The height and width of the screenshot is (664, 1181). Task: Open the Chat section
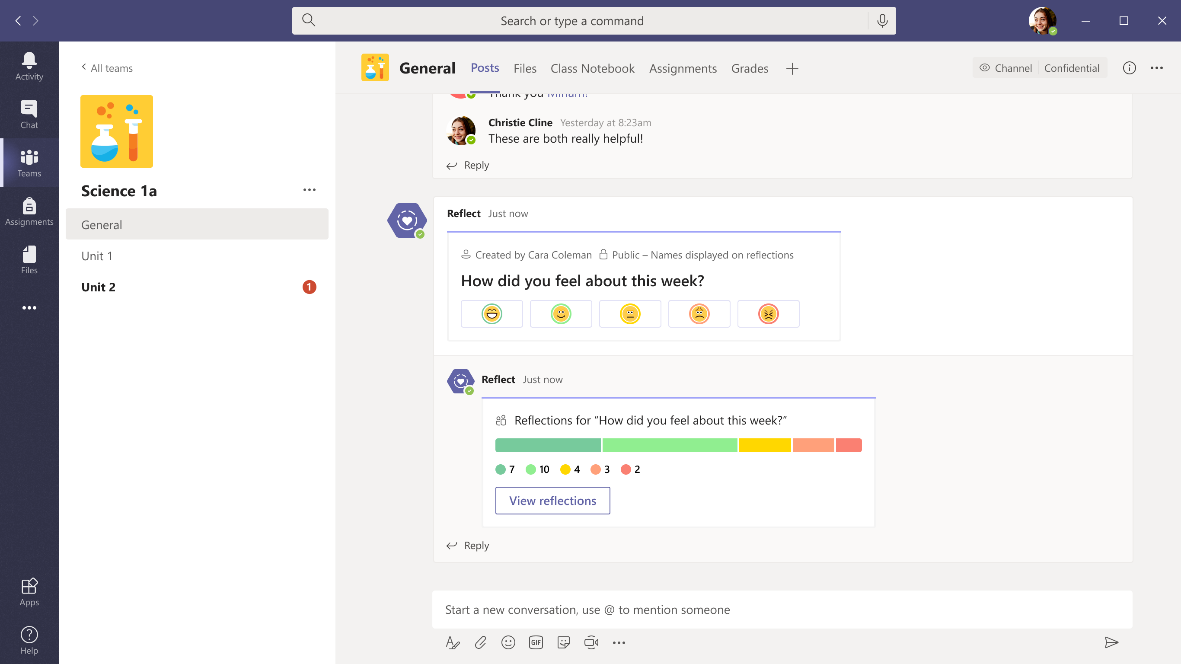(x=29, y=113)
